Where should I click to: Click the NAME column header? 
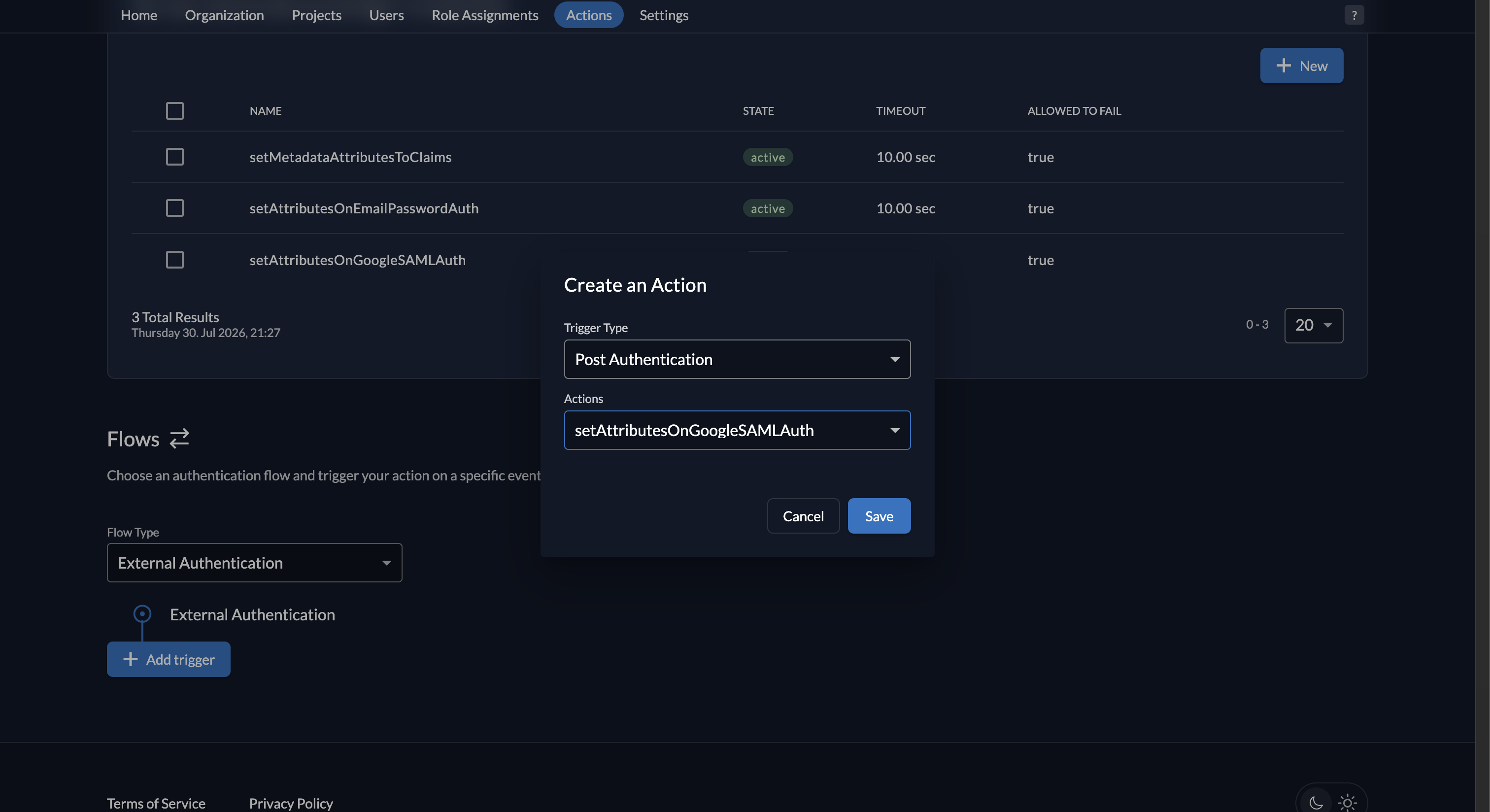[x=266, y=110]
